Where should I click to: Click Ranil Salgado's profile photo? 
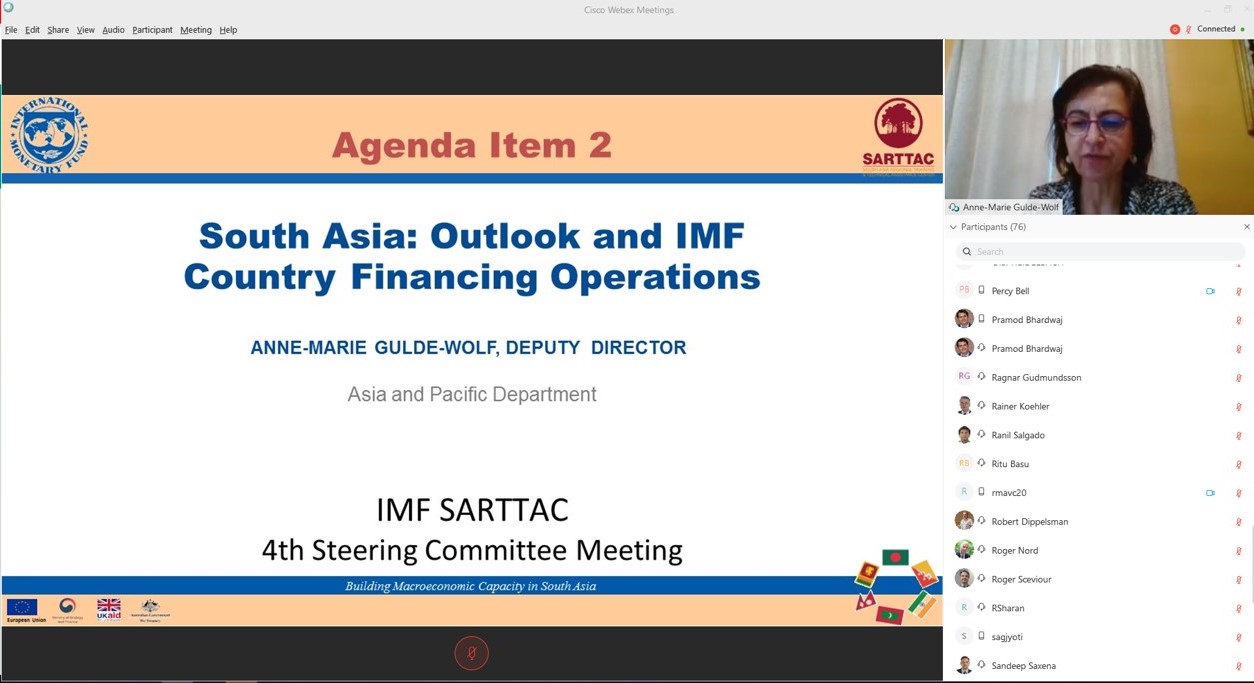click(x=964, y=435)
